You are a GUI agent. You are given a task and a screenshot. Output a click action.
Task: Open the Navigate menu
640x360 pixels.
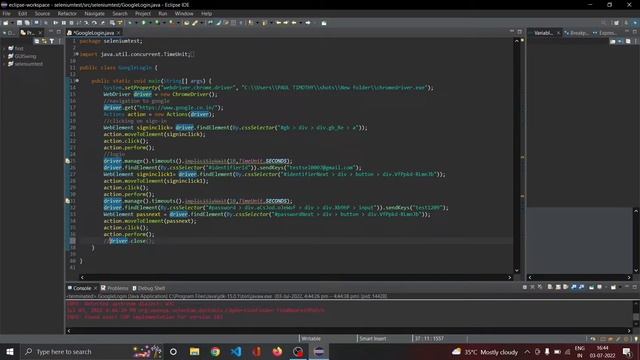click(94, 13)
